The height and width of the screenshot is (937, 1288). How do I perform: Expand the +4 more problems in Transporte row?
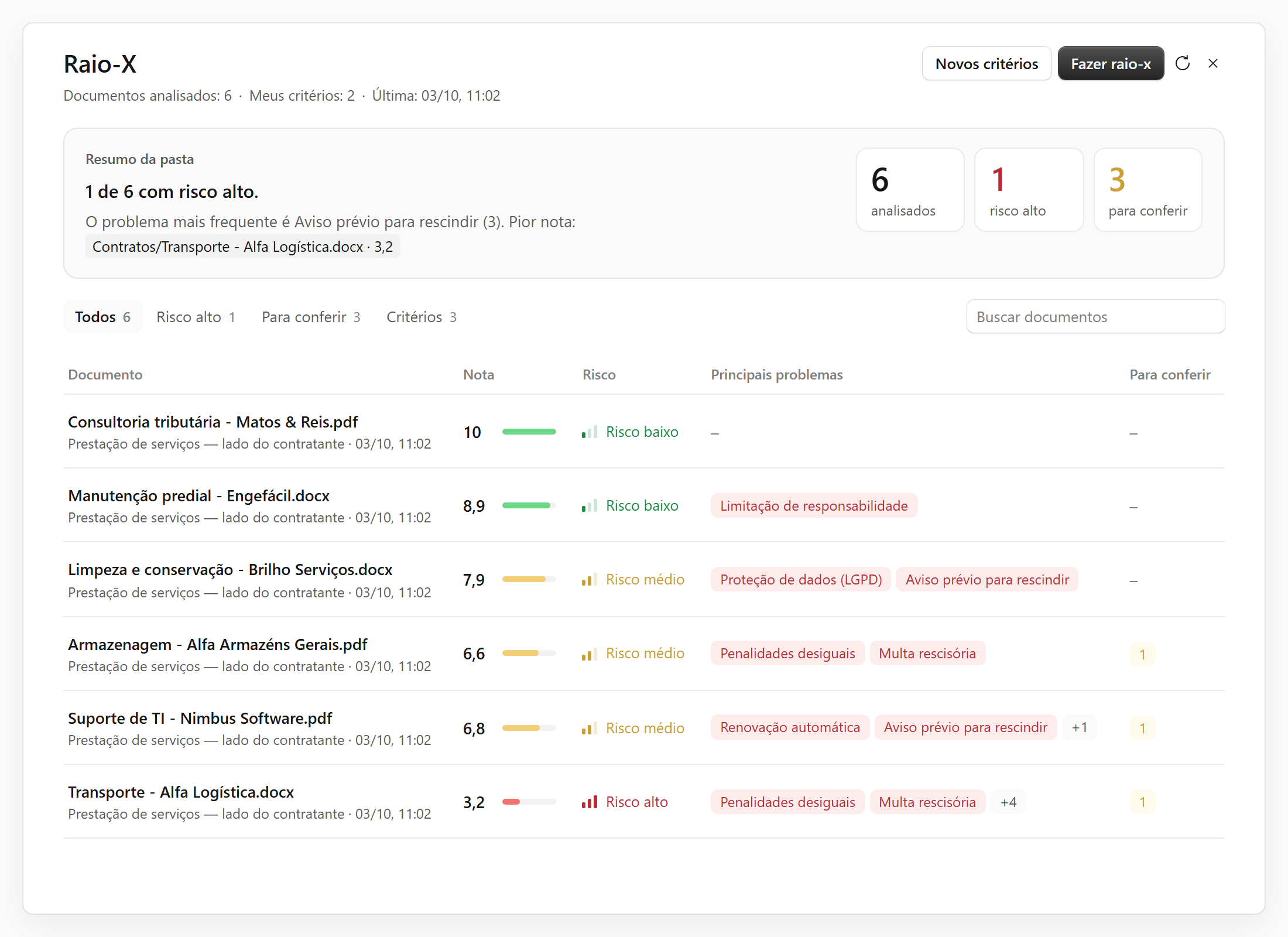pyautogui.click(x=1008, y=802)
